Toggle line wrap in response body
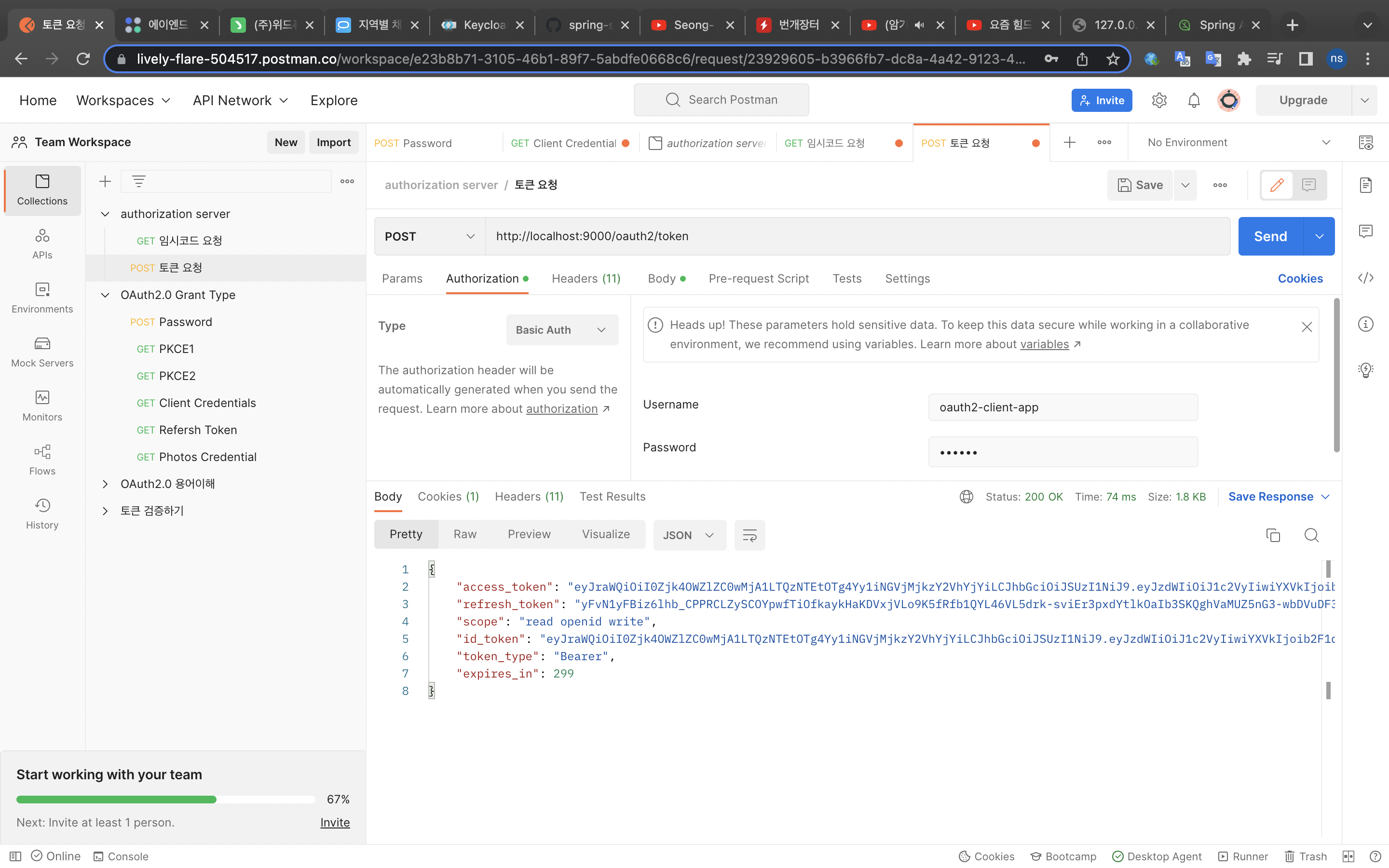 point(749,535)
